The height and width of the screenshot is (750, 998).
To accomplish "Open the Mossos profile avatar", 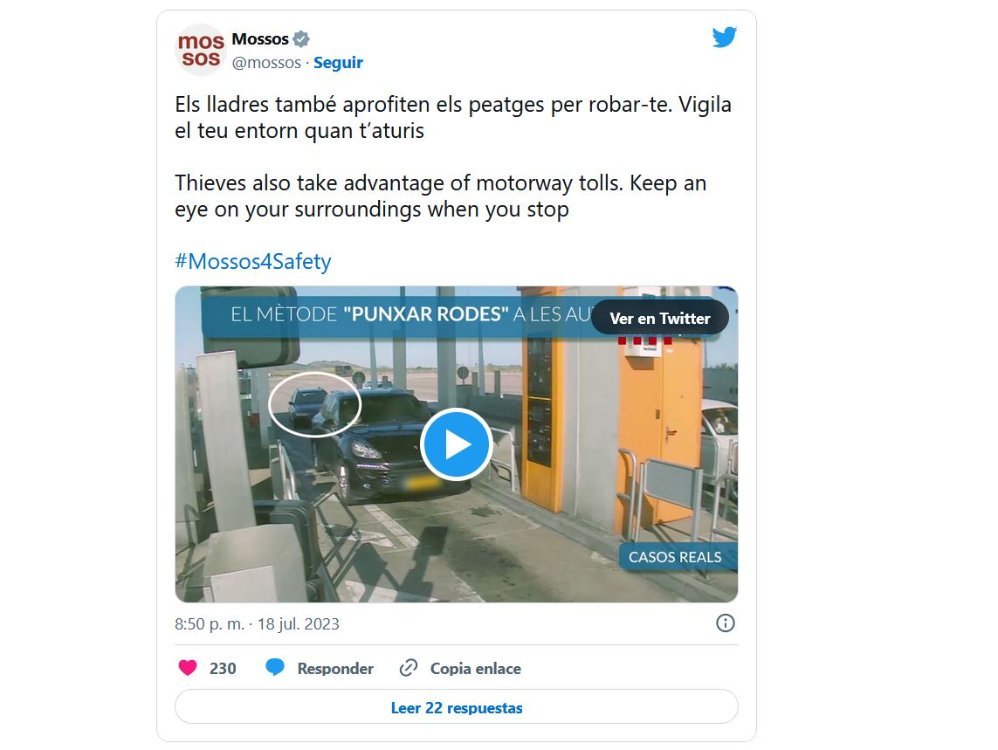I will point(200,50).
